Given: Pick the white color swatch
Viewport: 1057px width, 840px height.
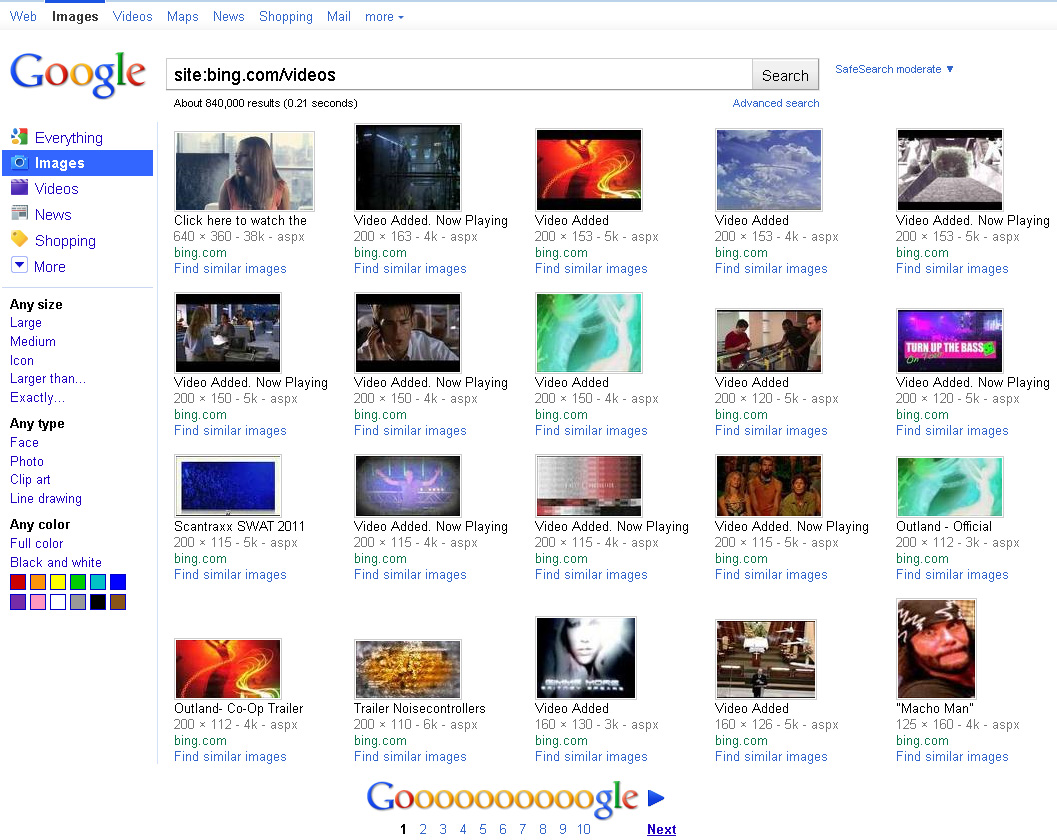Looking at the screenshot, I should (x=58, y=602).
